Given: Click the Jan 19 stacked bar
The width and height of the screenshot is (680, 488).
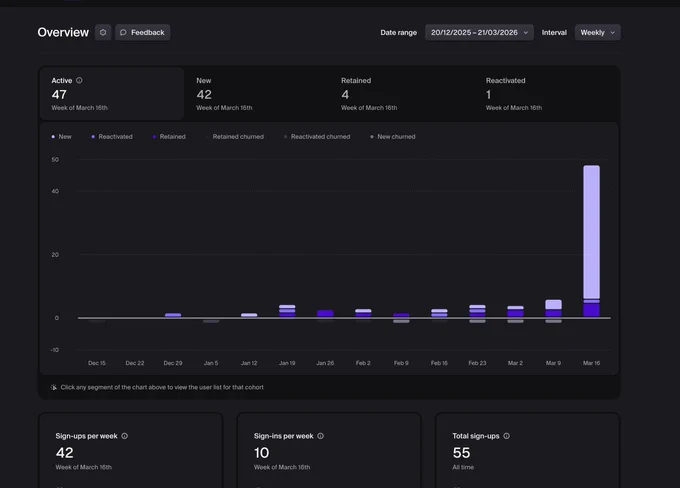Looking at the screenshot, I should (x=287, y=311).
